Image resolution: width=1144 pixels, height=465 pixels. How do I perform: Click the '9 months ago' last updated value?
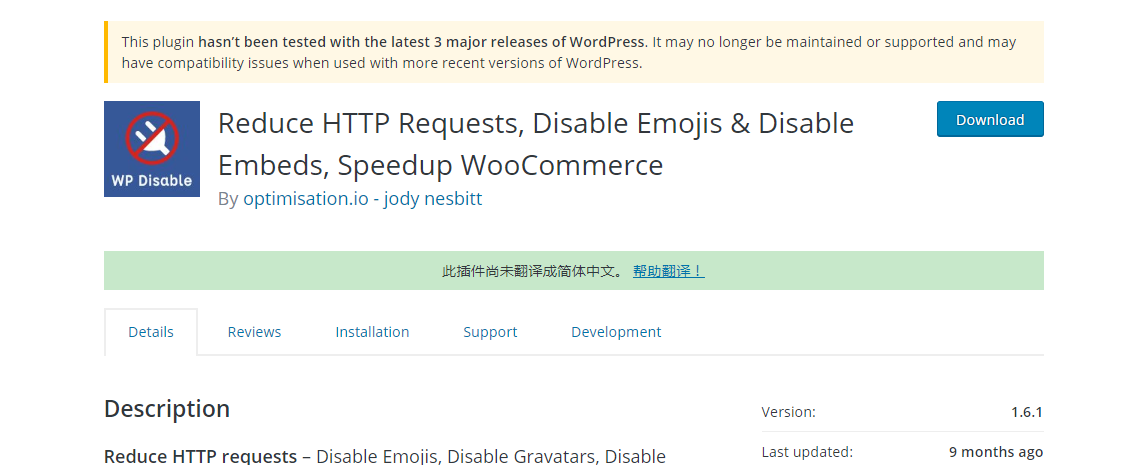[996, 452]
